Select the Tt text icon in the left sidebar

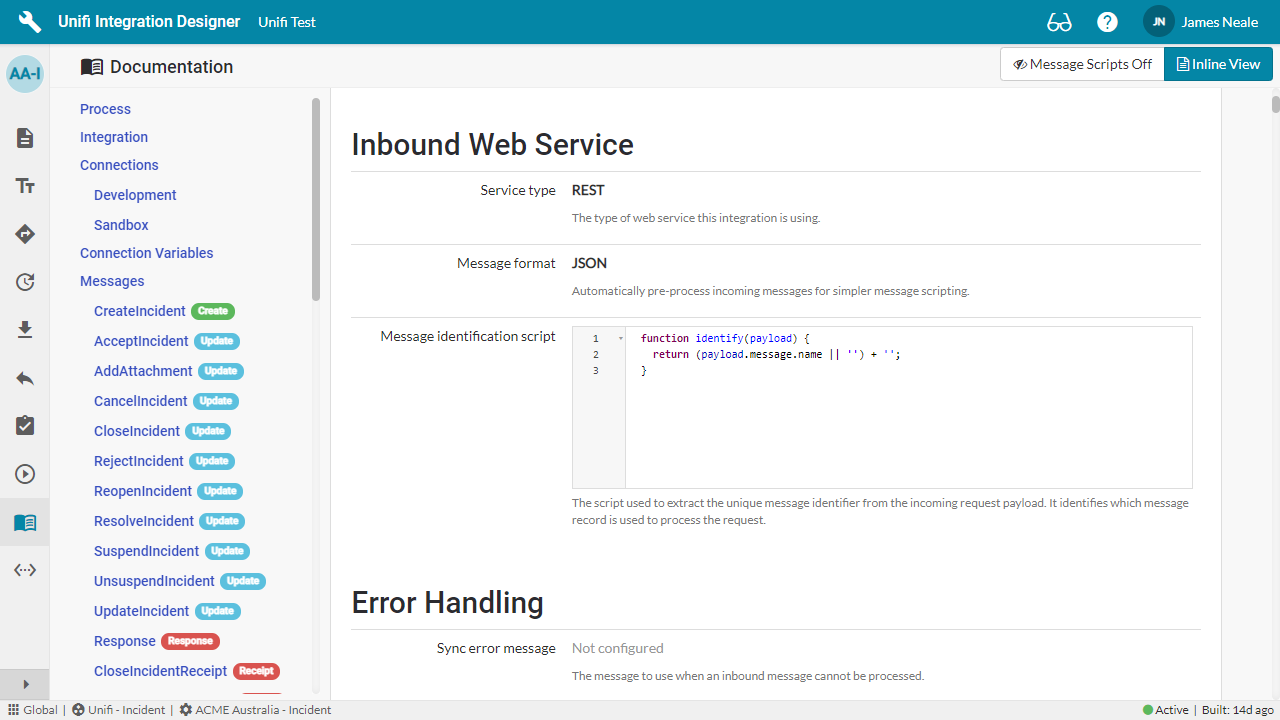pos(24,185)
